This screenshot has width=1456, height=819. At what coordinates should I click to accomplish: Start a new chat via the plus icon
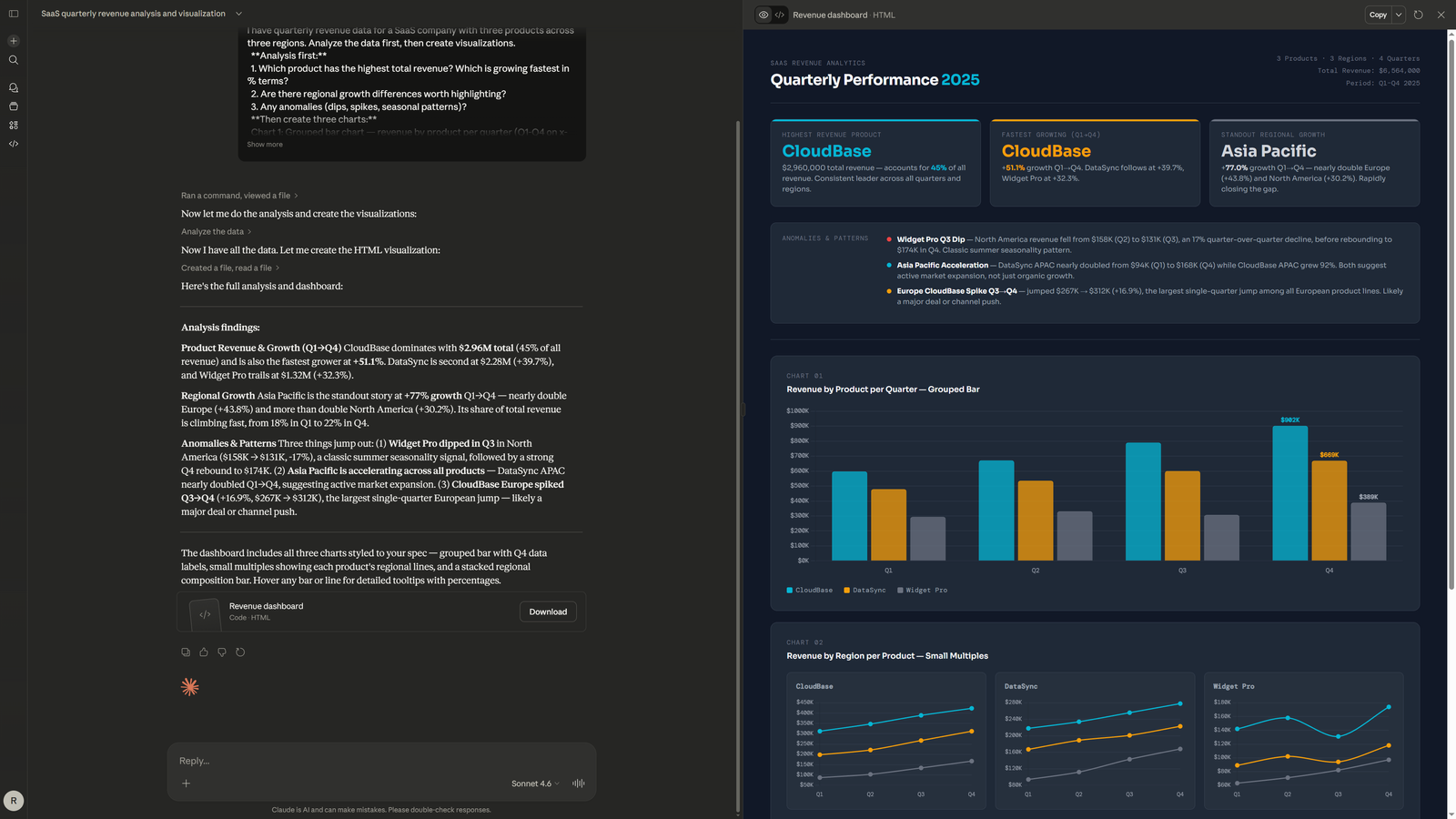[x=13, y=40]
